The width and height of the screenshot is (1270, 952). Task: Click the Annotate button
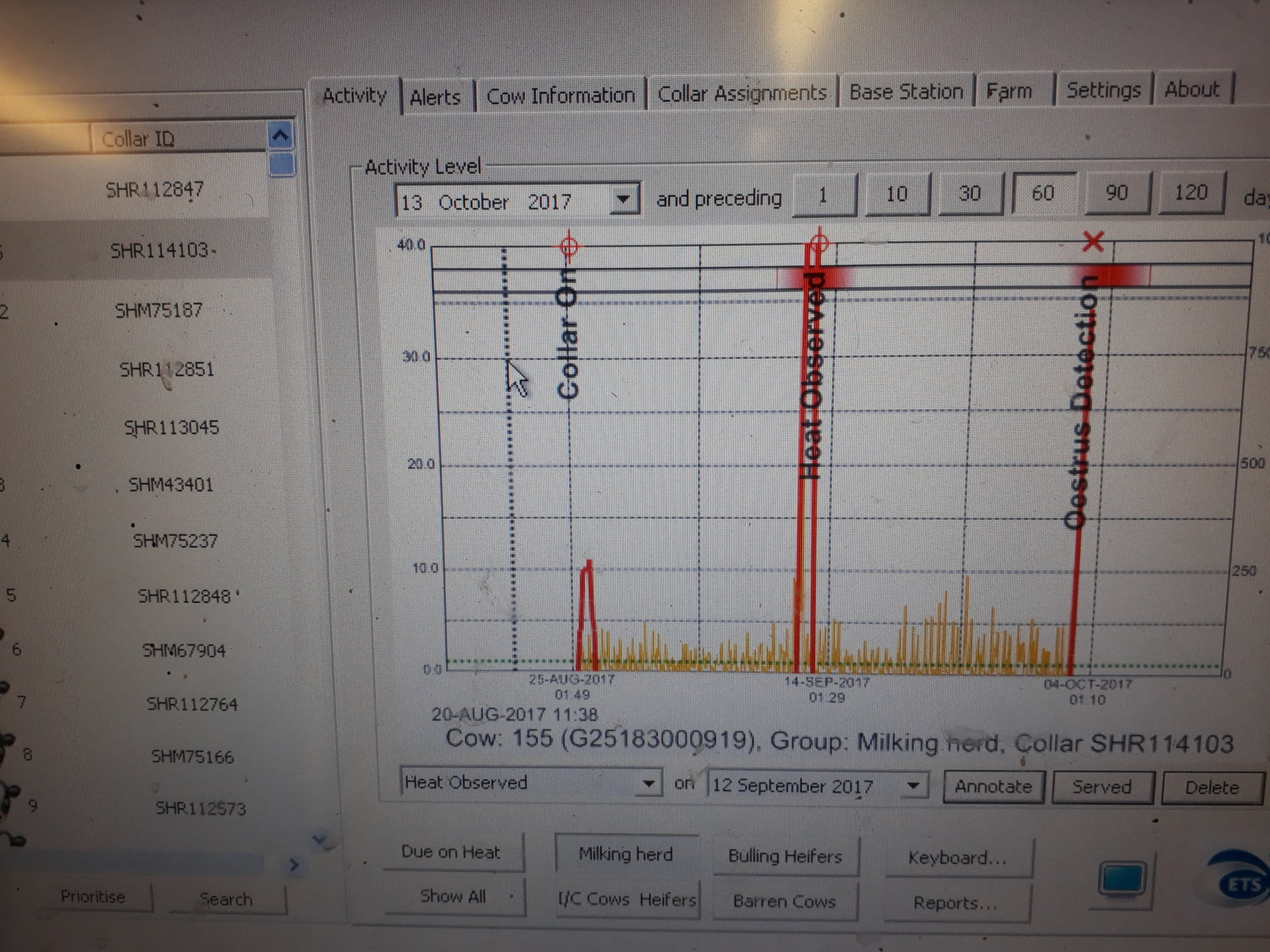[x=993, y=787]
